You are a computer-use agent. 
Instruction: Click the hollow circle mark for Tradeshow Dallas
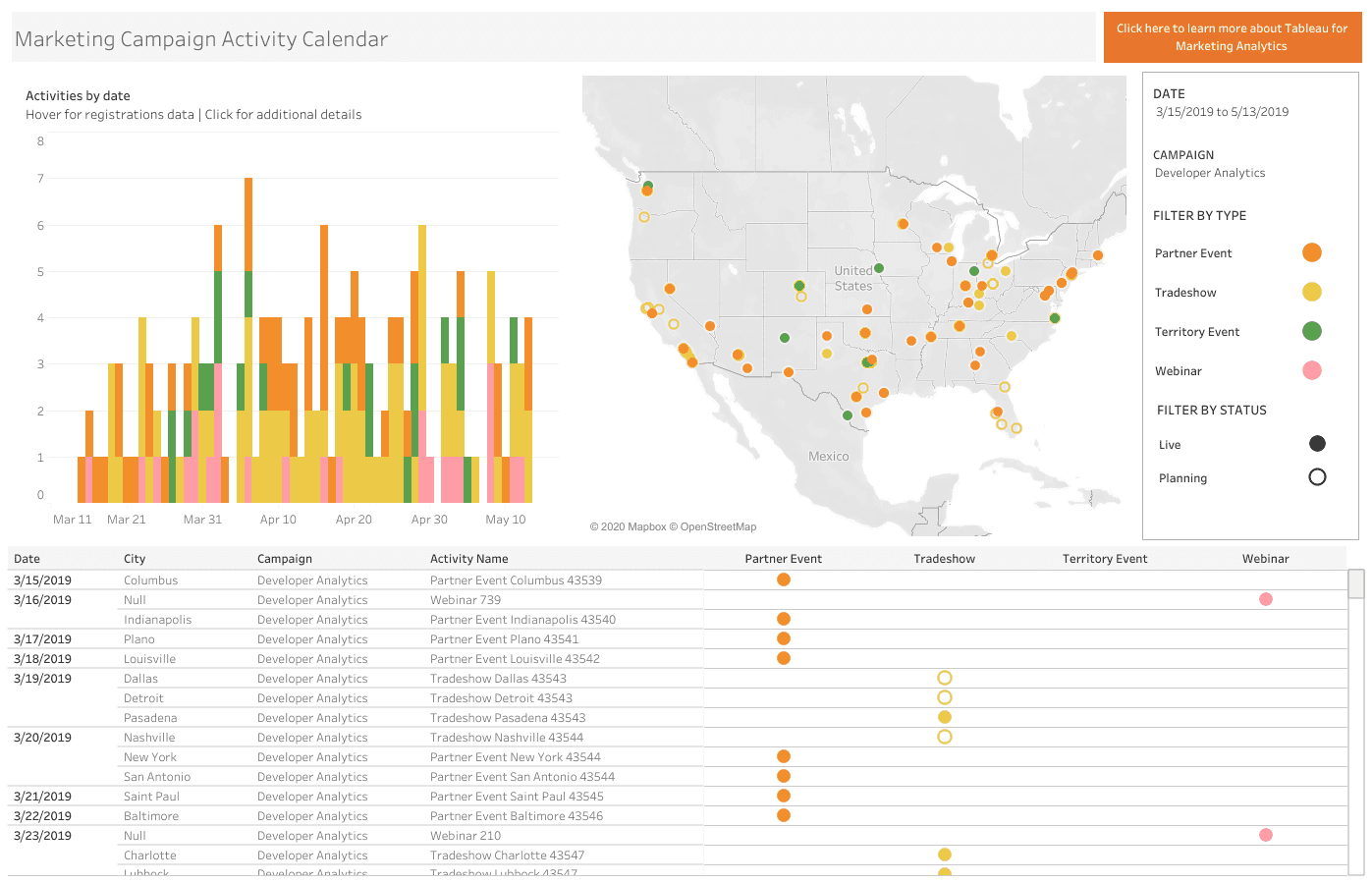[944, 678]
